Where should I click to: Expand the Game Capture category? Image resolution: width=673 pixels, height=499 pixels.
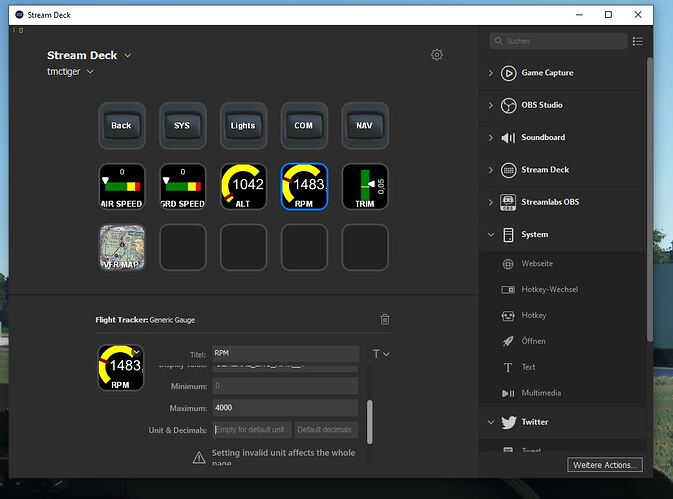491,73
